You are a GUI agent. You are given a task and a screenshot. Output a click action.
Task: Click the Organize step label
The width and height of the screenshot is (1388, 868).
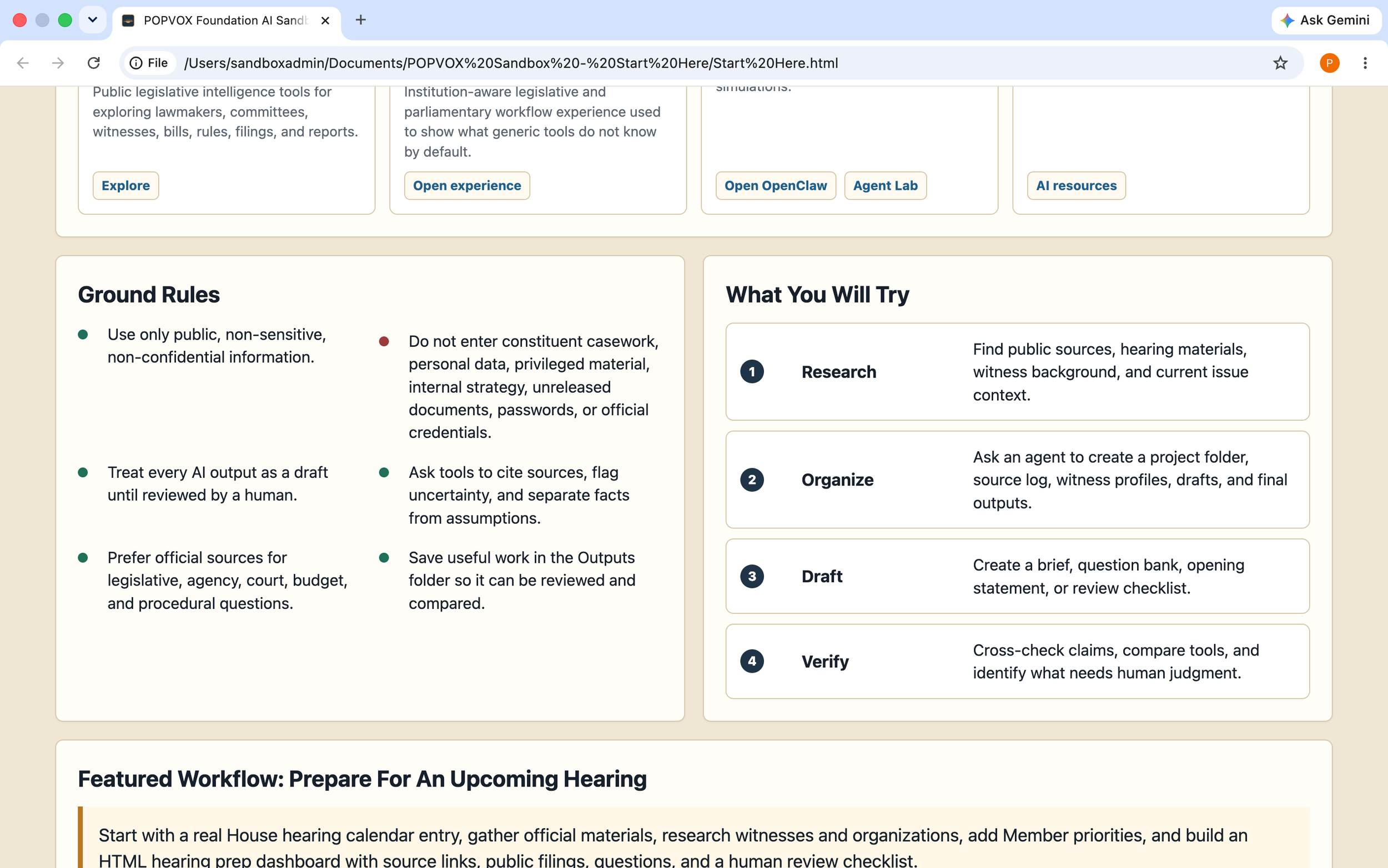[837, 480]
